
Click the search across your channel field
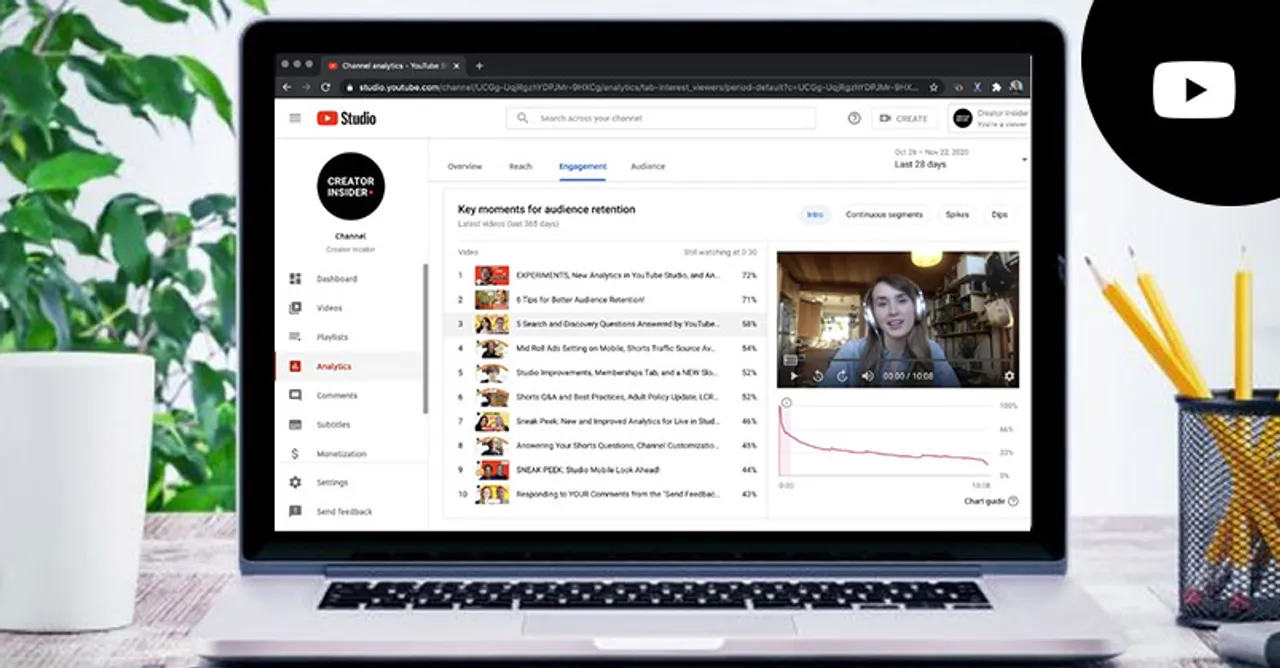coord(661,118)
